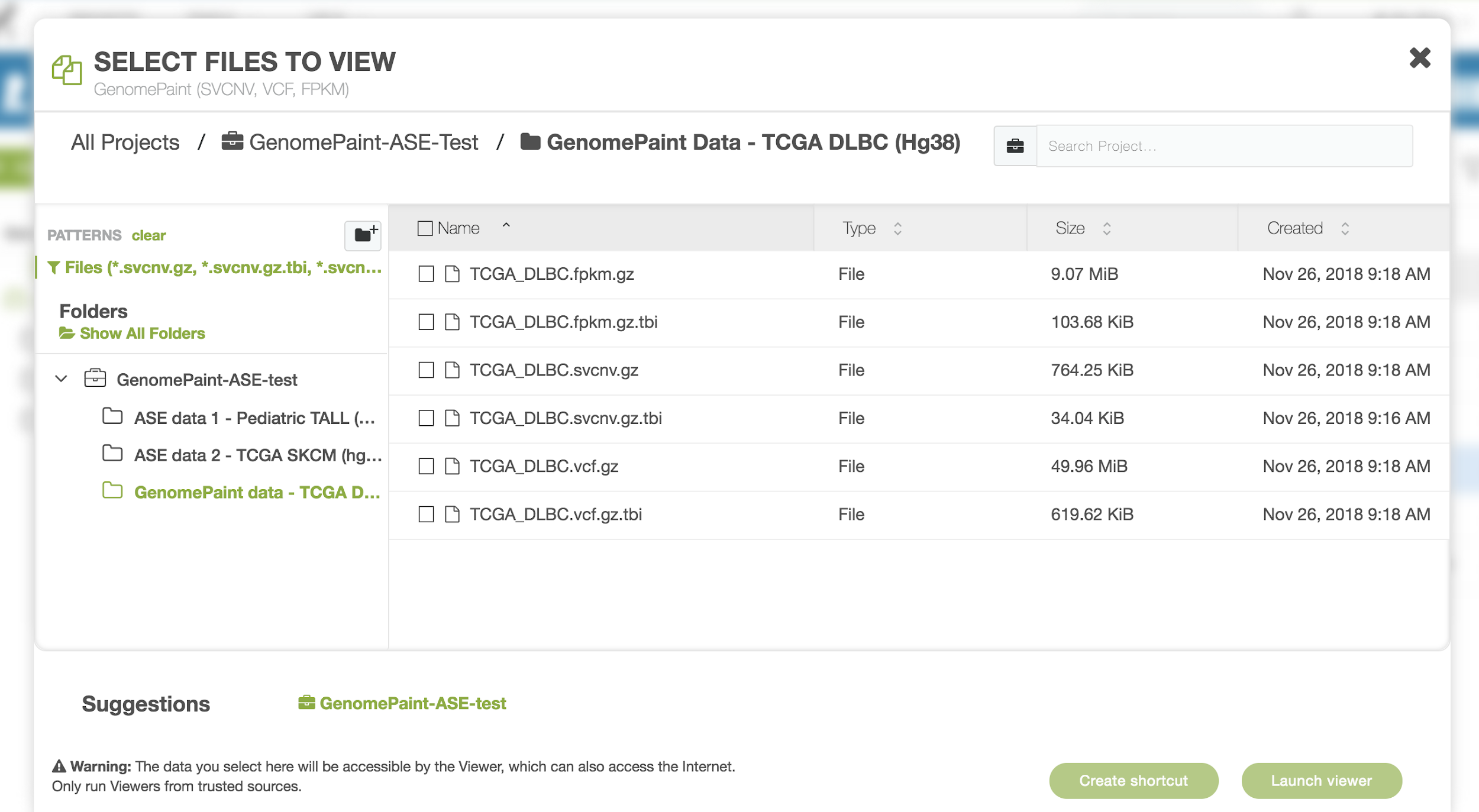Click the Launch viewer button
The width and height of the screenshot is (1479, 812).
pos(1322,781)
